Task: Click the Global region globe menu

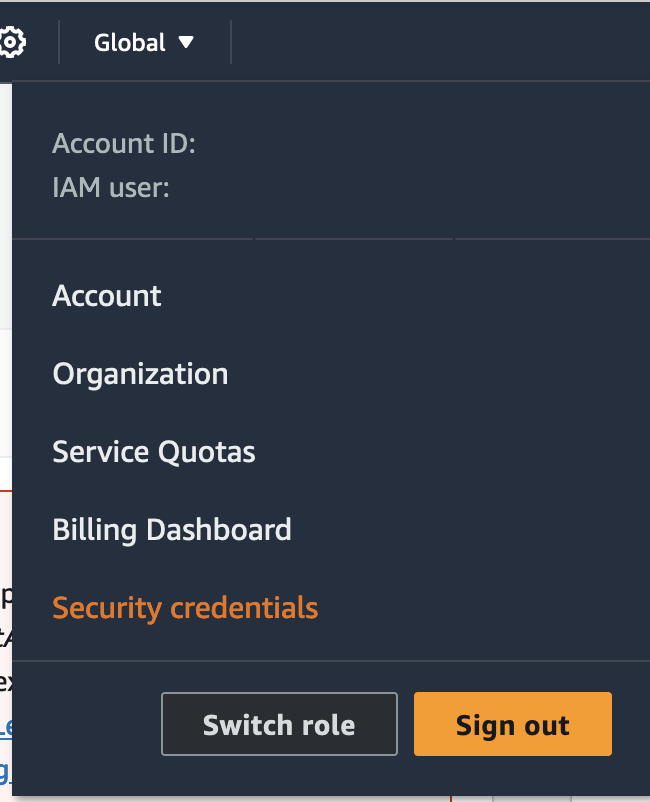Action: coord(128,42)
